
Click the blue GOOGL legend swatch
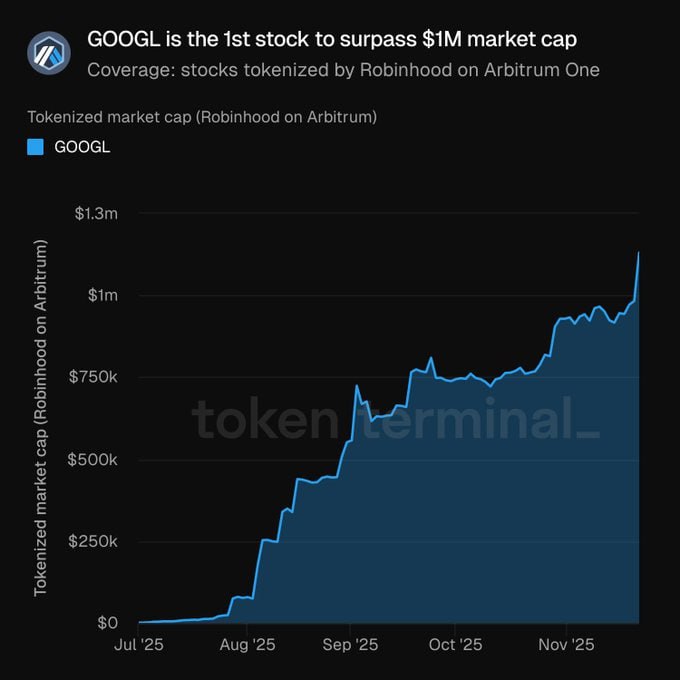(36, 147)
